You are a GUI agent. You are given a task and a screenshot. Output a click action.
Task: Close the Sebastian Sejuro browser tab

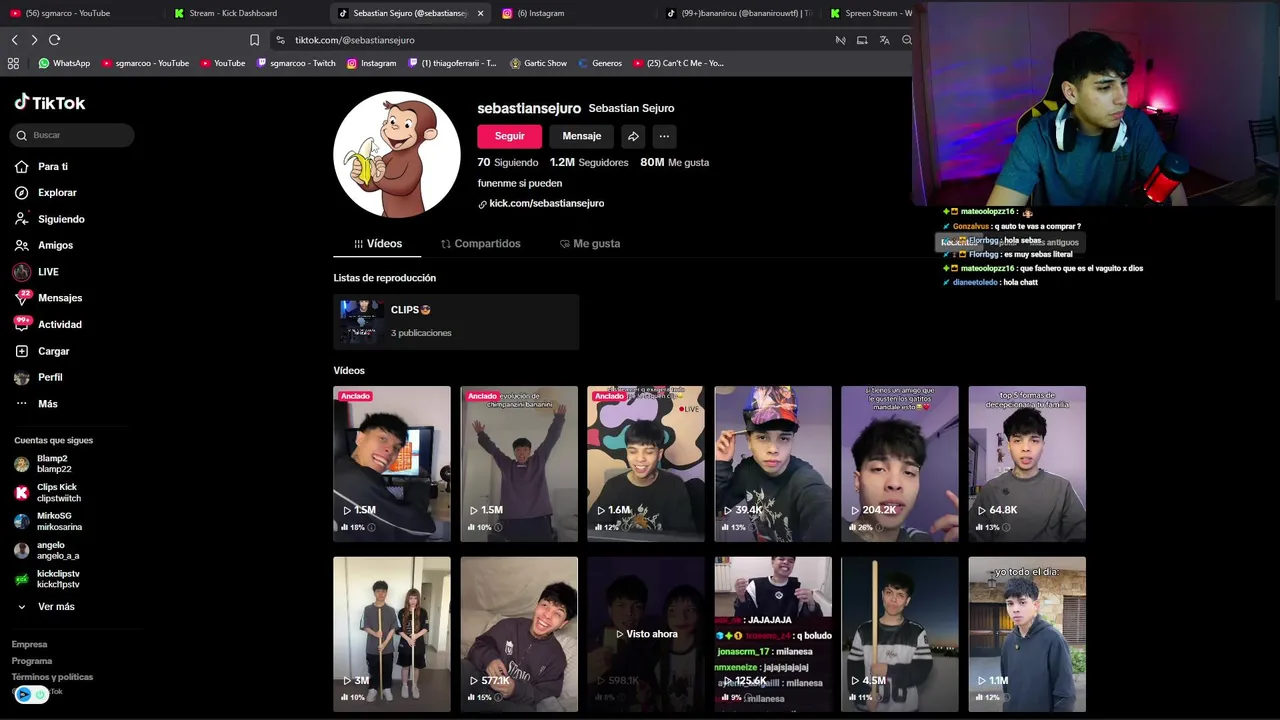click(x=480, y=13)
